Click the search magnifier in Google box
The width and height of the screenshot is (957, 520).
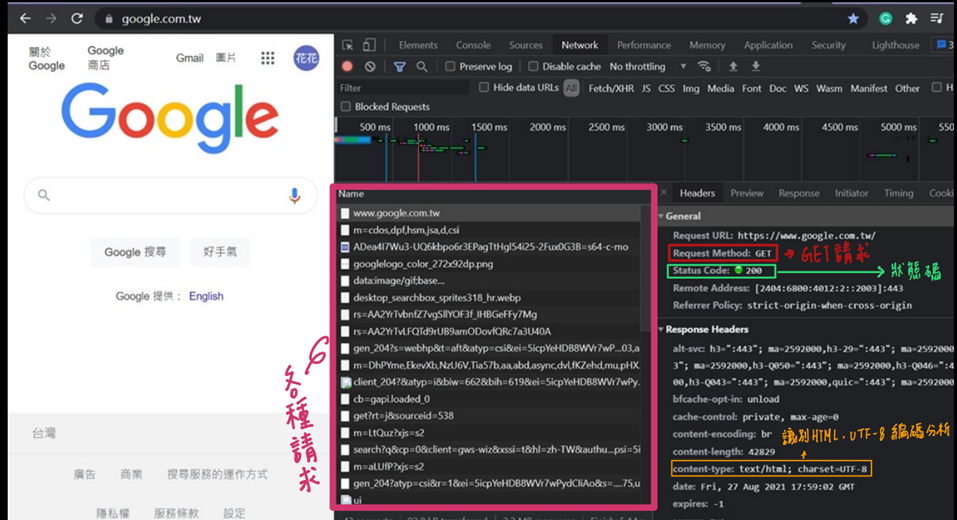pyautogui.click(x=43, y=195)
